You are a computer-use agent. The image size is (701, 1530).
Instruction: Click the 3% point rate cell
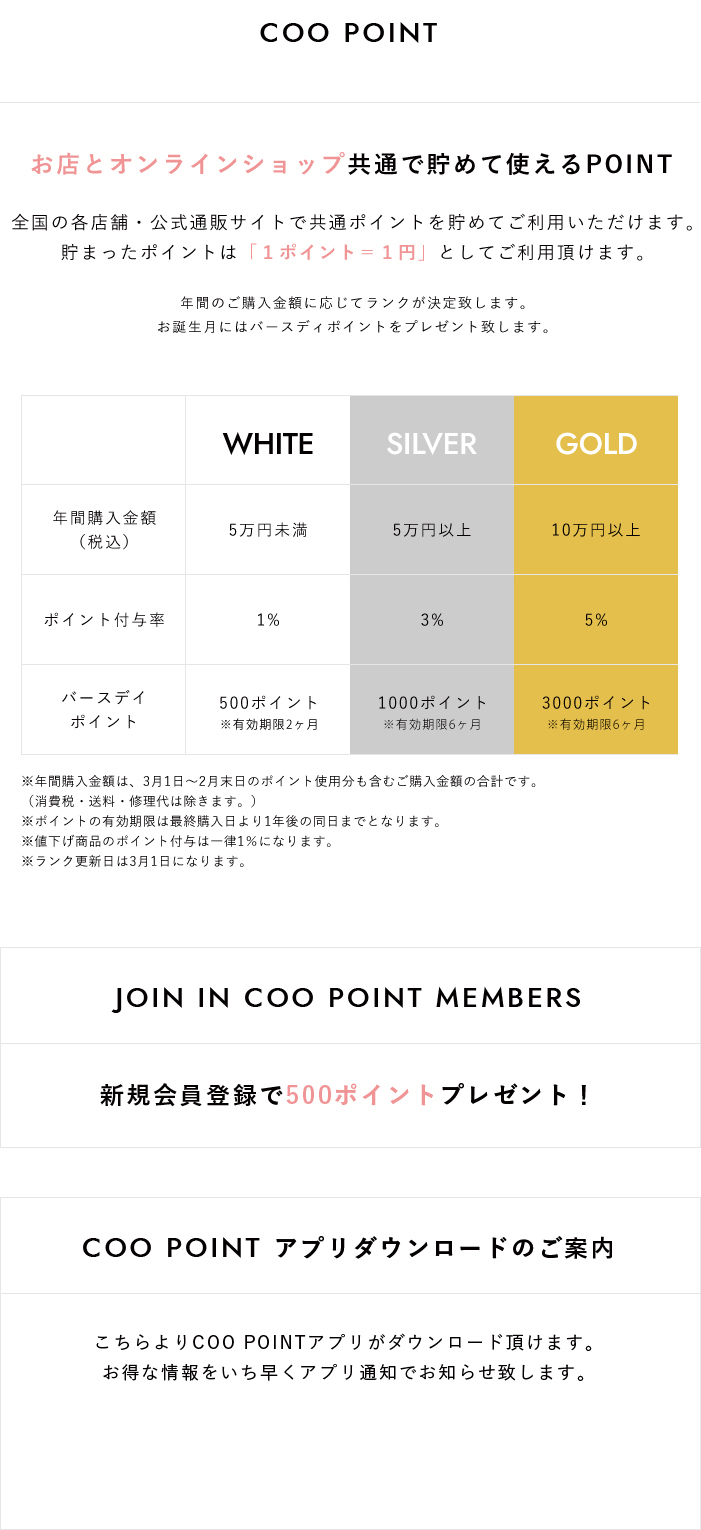point(432,620)
